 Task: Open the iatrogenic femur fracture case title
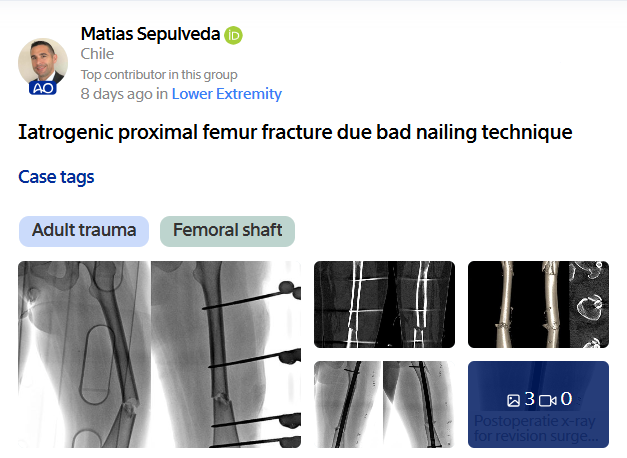(x=295, y=132)
